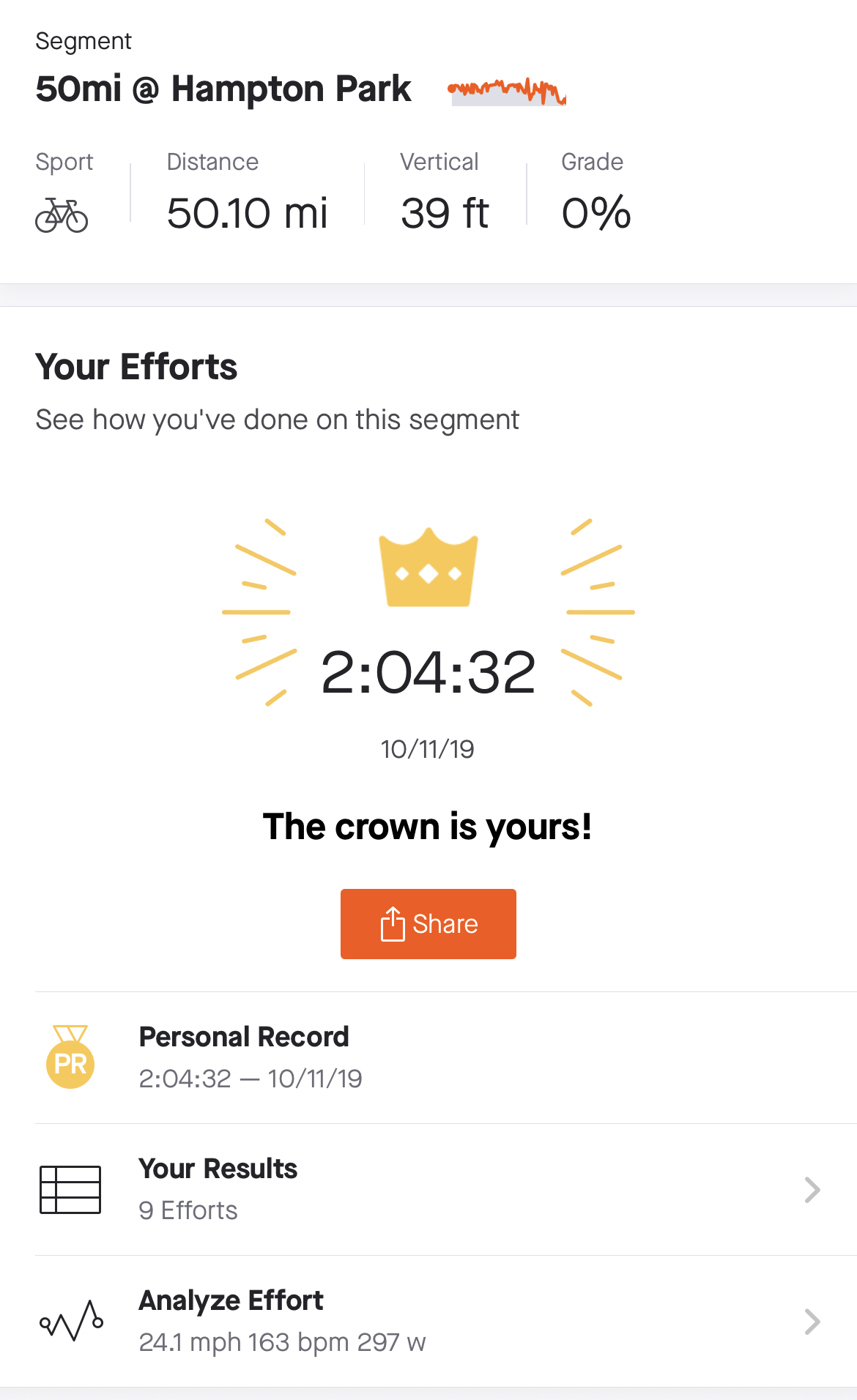
Task: Click the 39 ft vertical value
Action: pyautogui.click(x=445, y=213)
